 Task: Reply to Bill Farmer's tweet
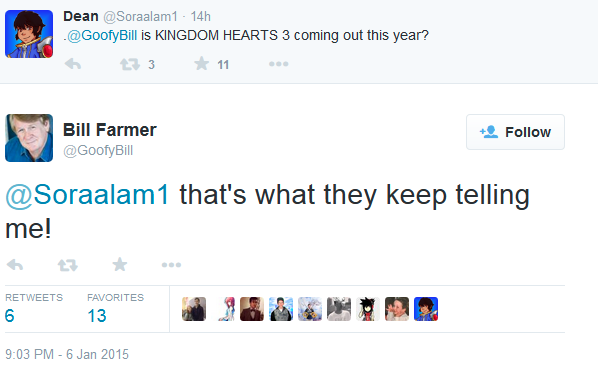[15, 264]
